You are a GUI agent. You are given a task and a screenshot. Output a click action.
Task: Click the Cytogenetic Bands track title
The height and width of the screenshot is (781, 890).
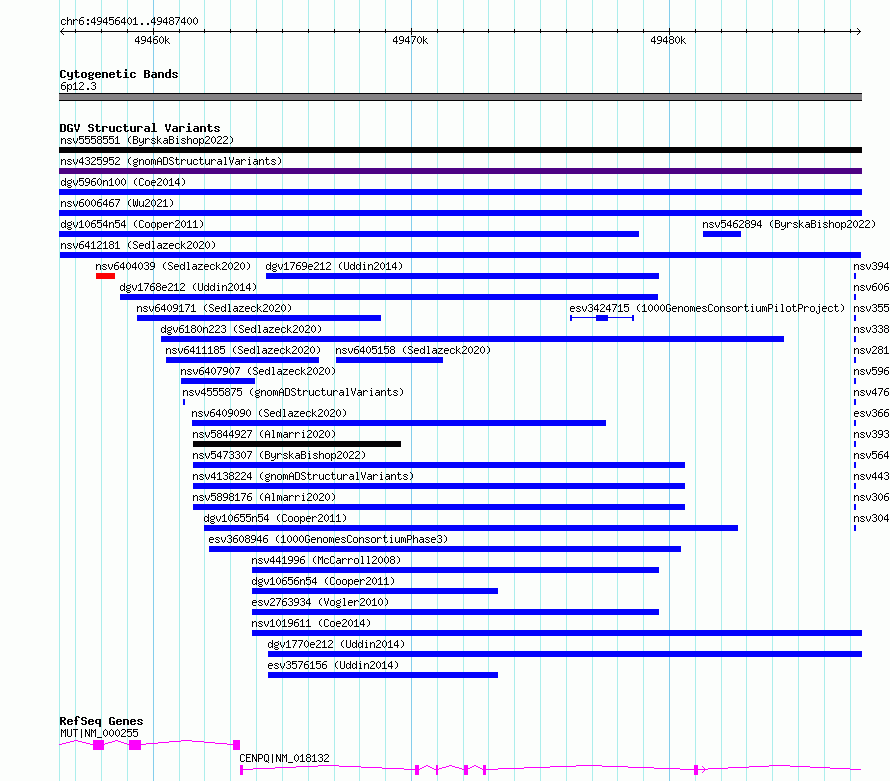click(x=119, y=74)
